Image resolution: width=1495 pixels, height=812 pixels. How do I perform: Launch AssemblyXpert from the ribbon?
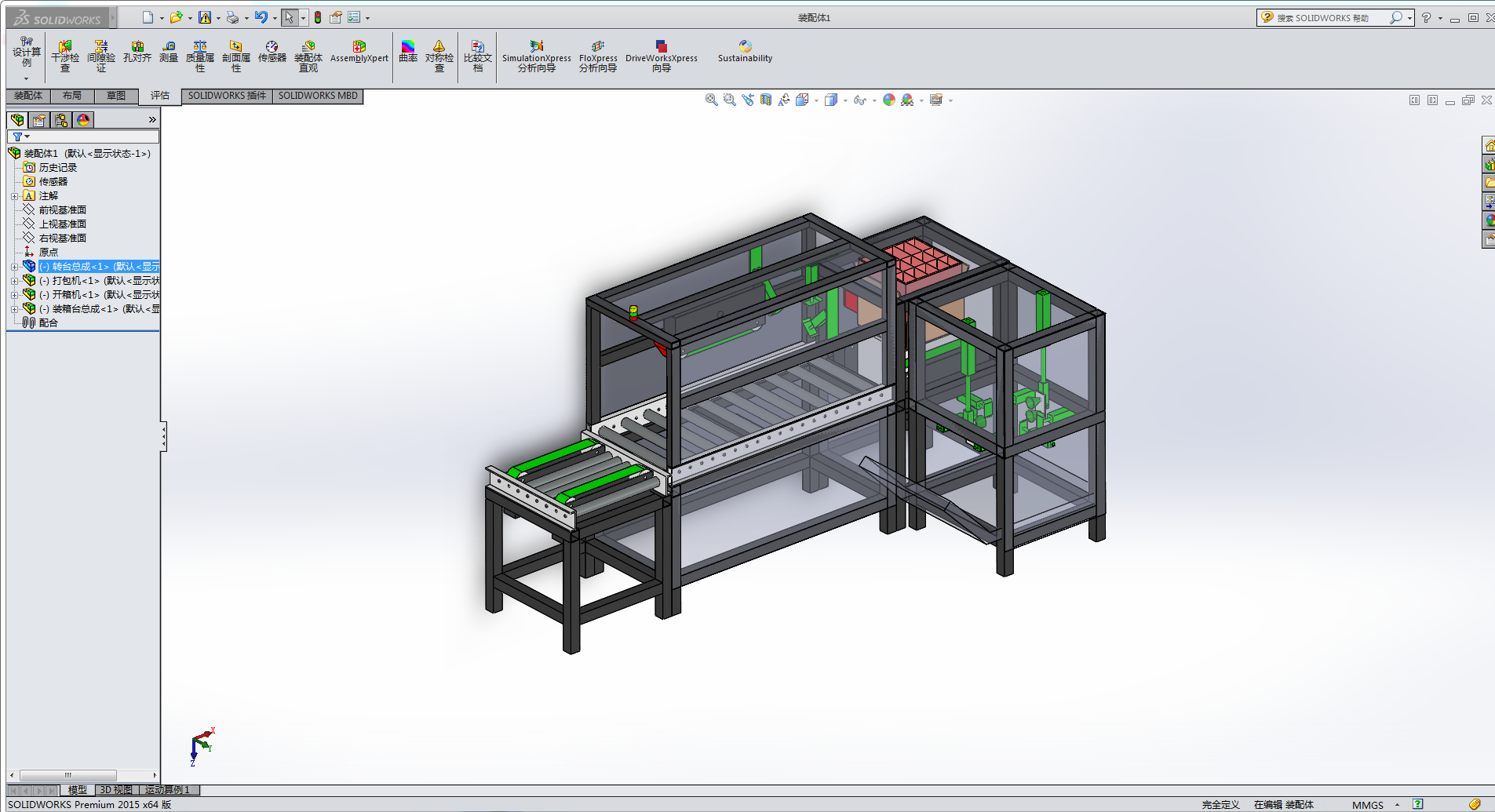click(x=359, y=52)
